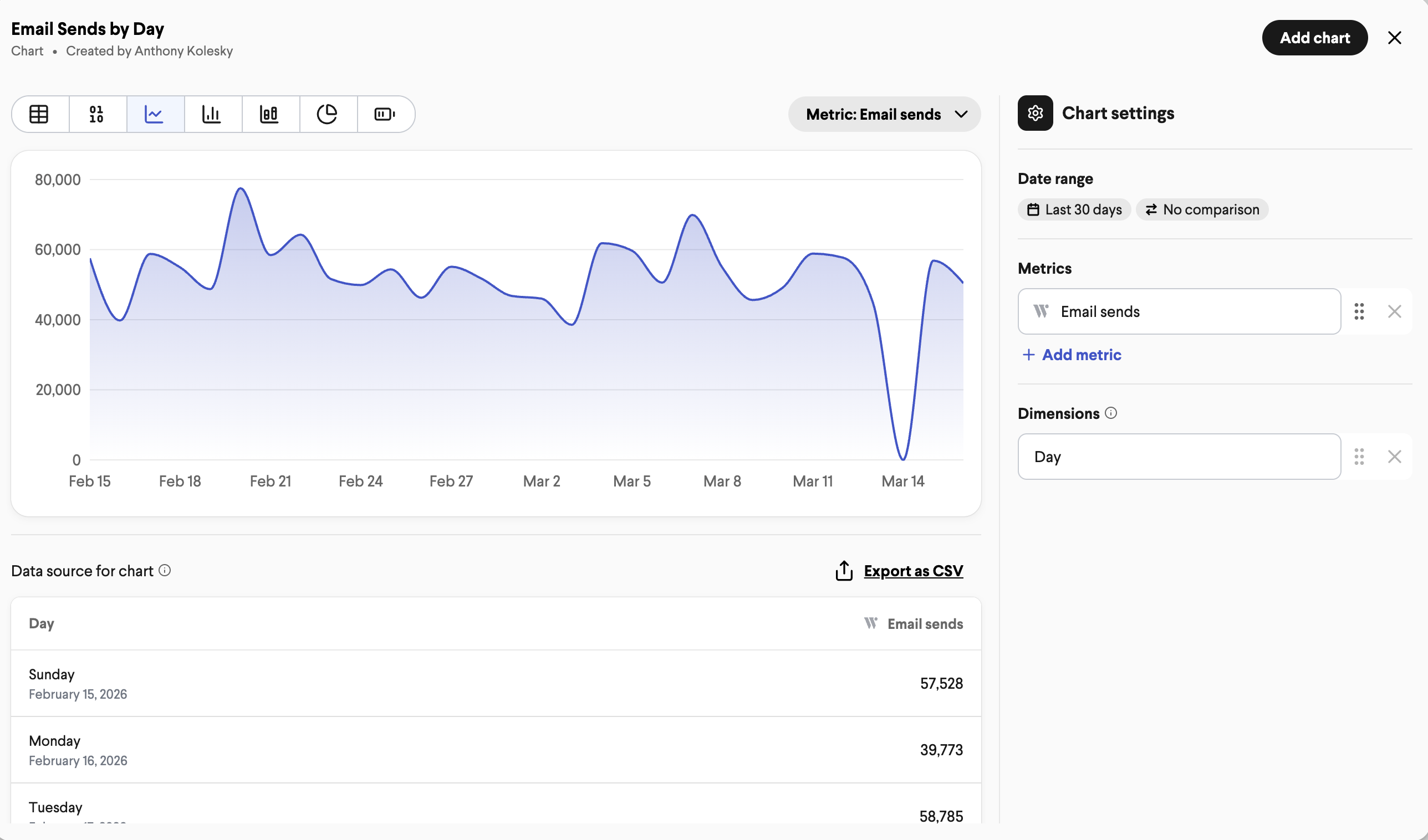Select the pie chart type
This screenshot has height=840, width=1428.
pos(328,114)
